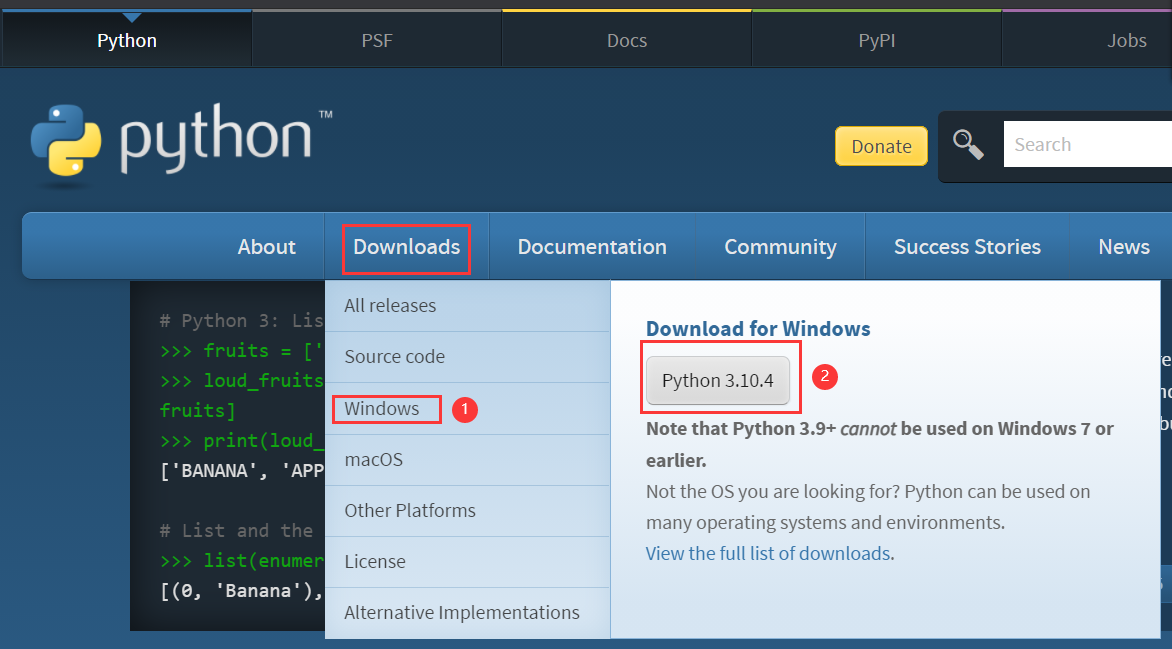
Task: Select Other Platforms in the dropdown
Action: coord(468,510)
